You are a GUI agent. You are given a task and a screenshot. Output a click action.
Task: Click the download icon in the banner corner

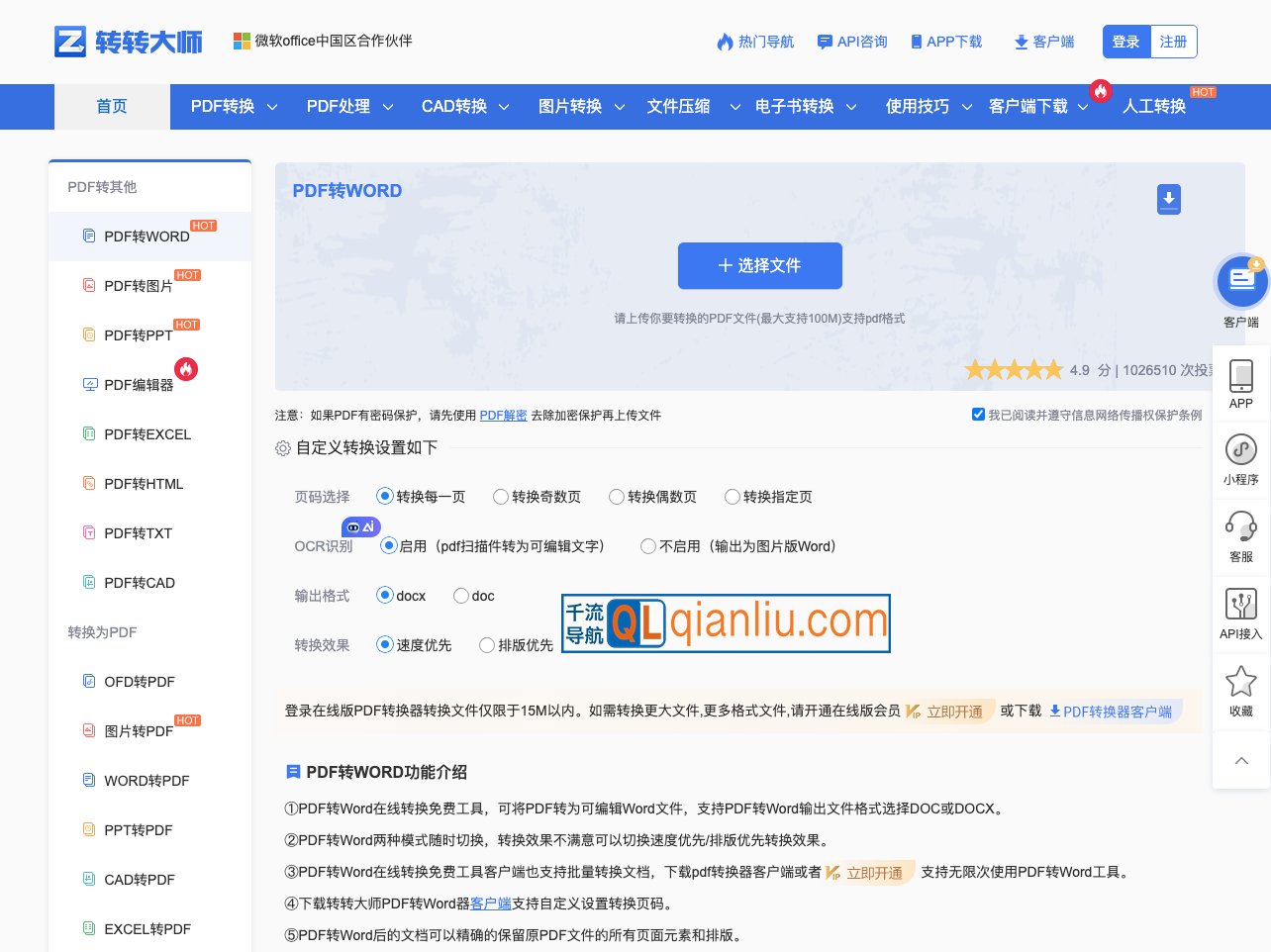coord(1169,199)
